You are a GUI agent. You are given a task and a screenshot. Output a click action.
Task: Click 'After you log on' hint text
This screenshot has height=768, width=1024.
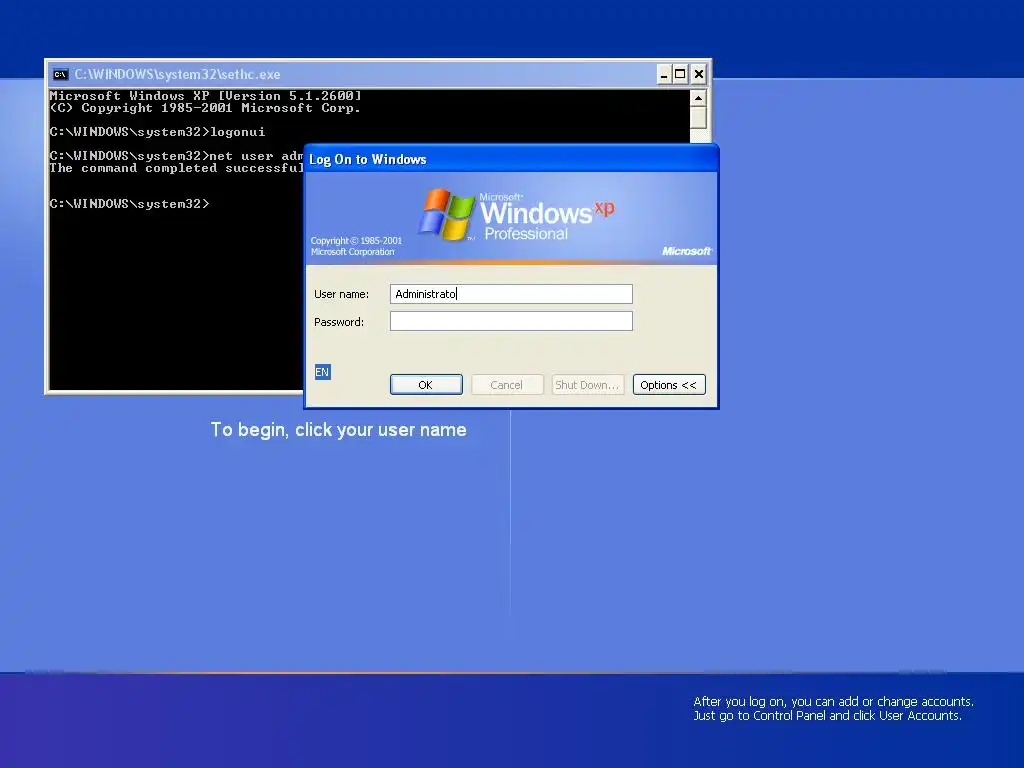coord(833,709)
